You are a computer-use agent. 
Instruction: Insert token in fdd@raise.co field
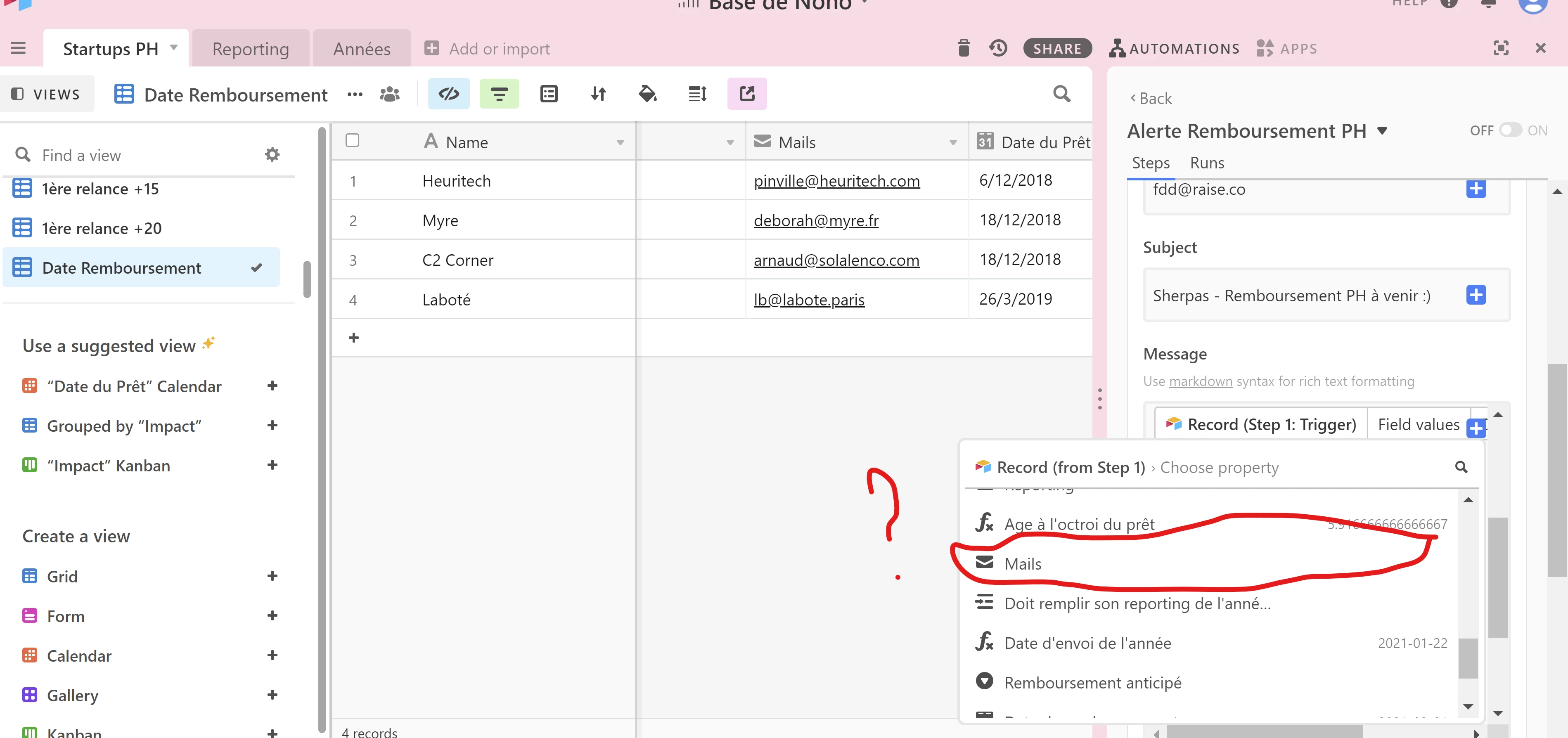[1476, 189]
